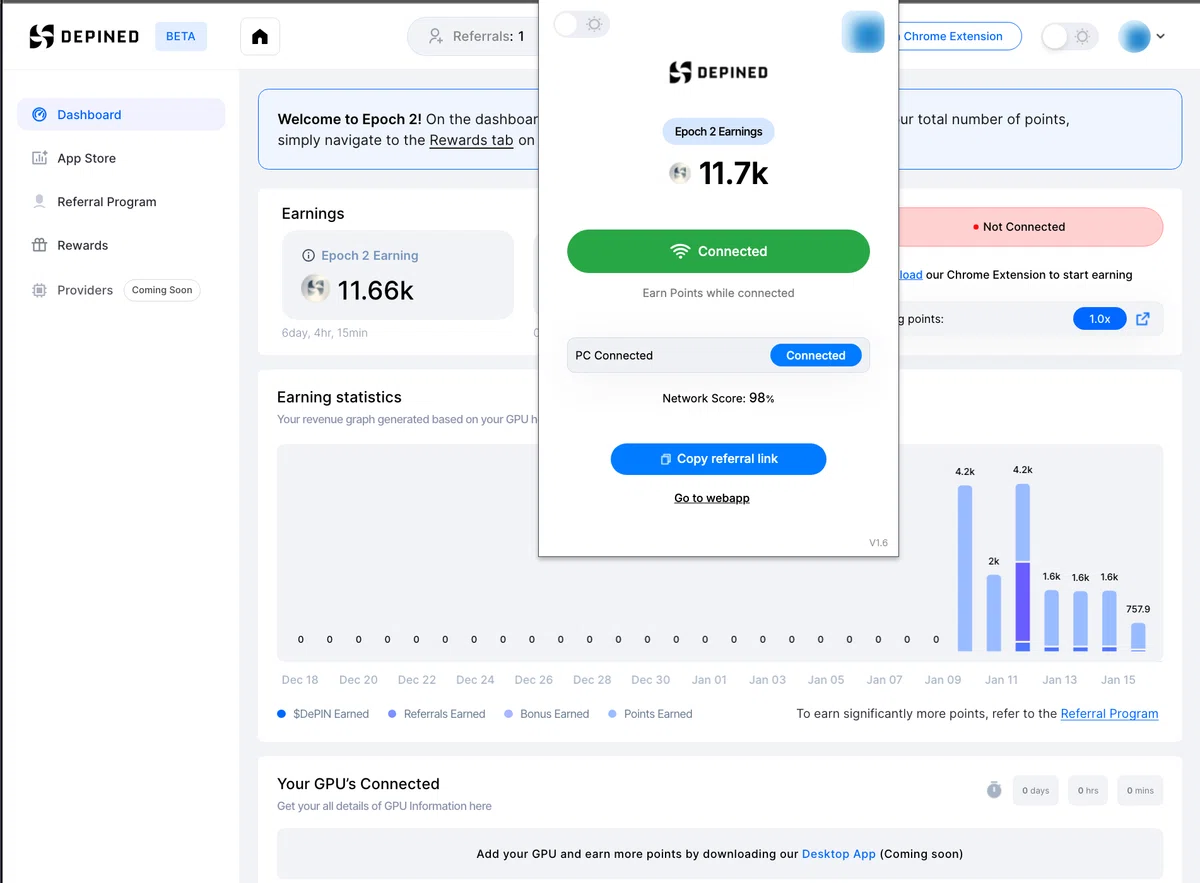Open the Desktop App link
This screenshot has width=1200, height=883.
coord(839,854)
